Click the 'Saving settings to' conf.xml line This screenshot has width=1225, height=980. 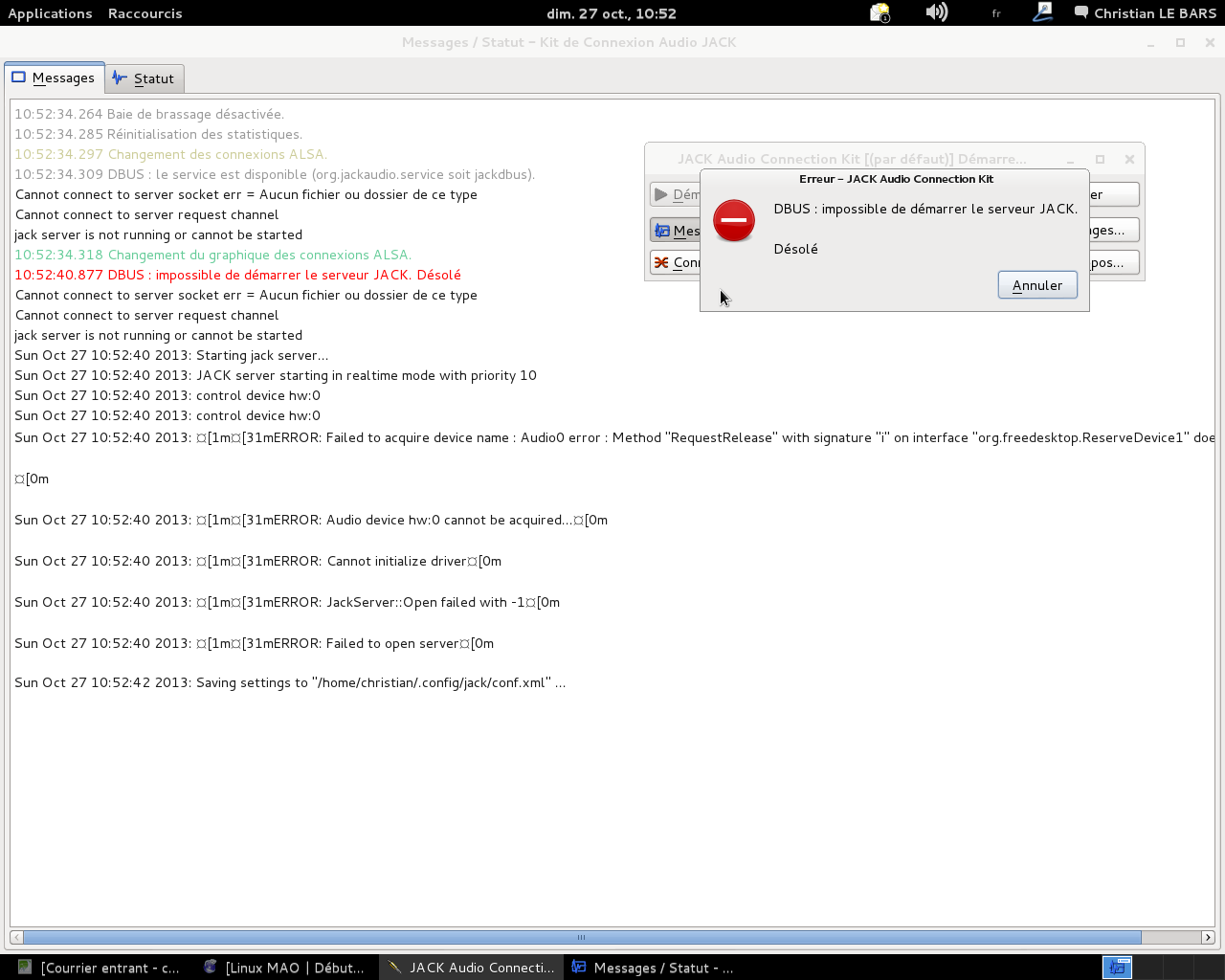pos(290,682)
